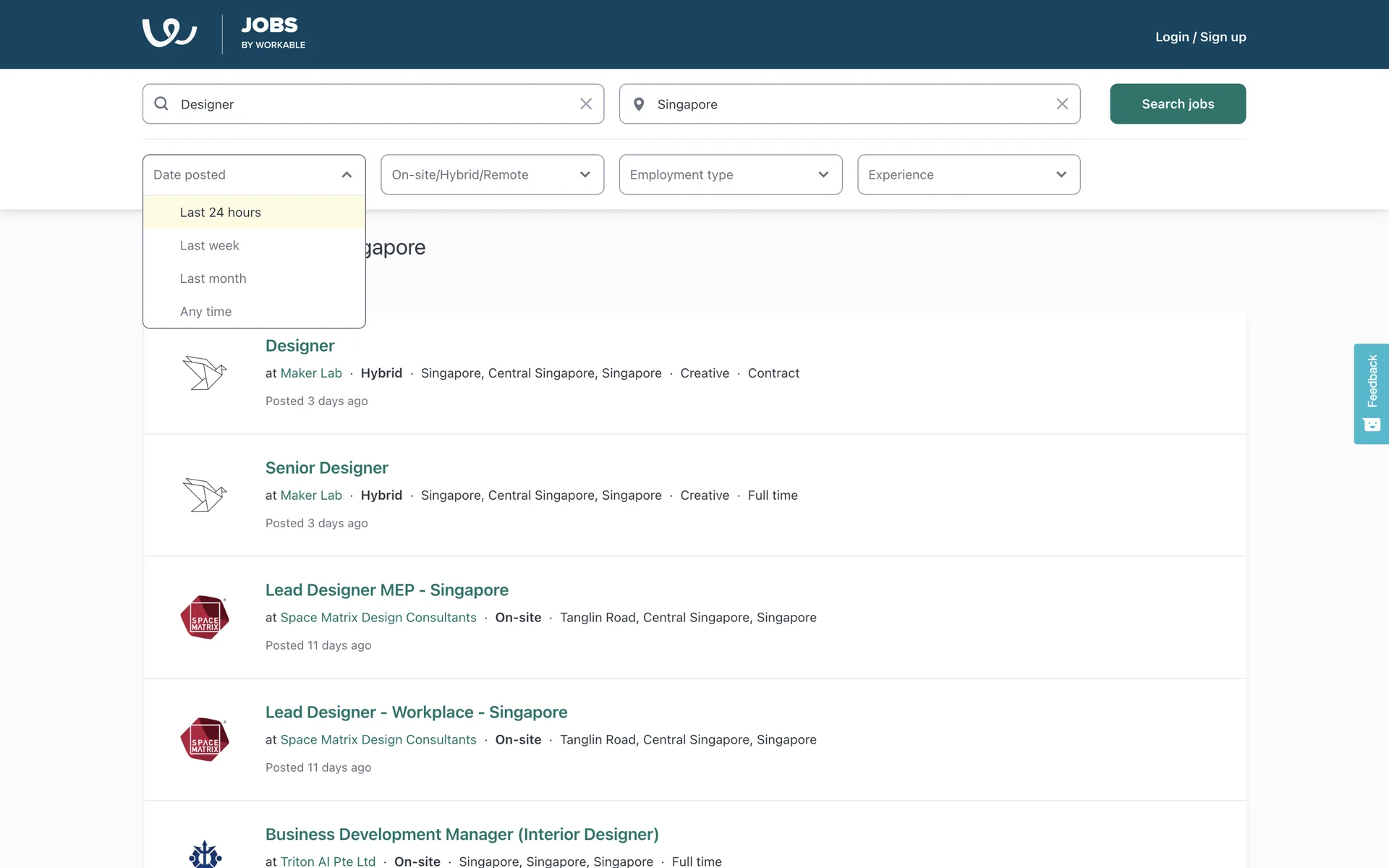1389x868 pixels.
Task: Focus the Singapore location input
Action: coord(846,104)
